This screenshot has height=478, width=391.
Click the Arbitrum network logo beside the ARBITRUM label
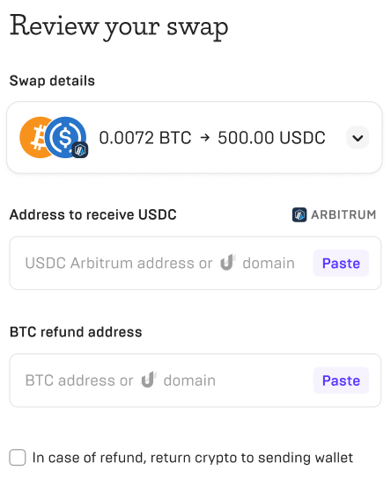pos(299,215)
